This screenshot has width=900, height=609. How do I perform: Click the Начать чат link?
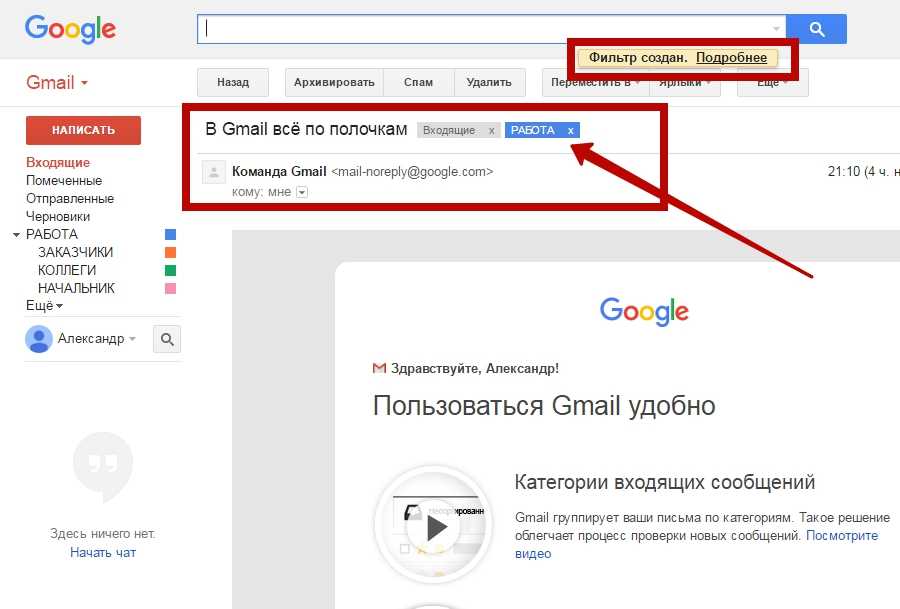pos(103,553)
